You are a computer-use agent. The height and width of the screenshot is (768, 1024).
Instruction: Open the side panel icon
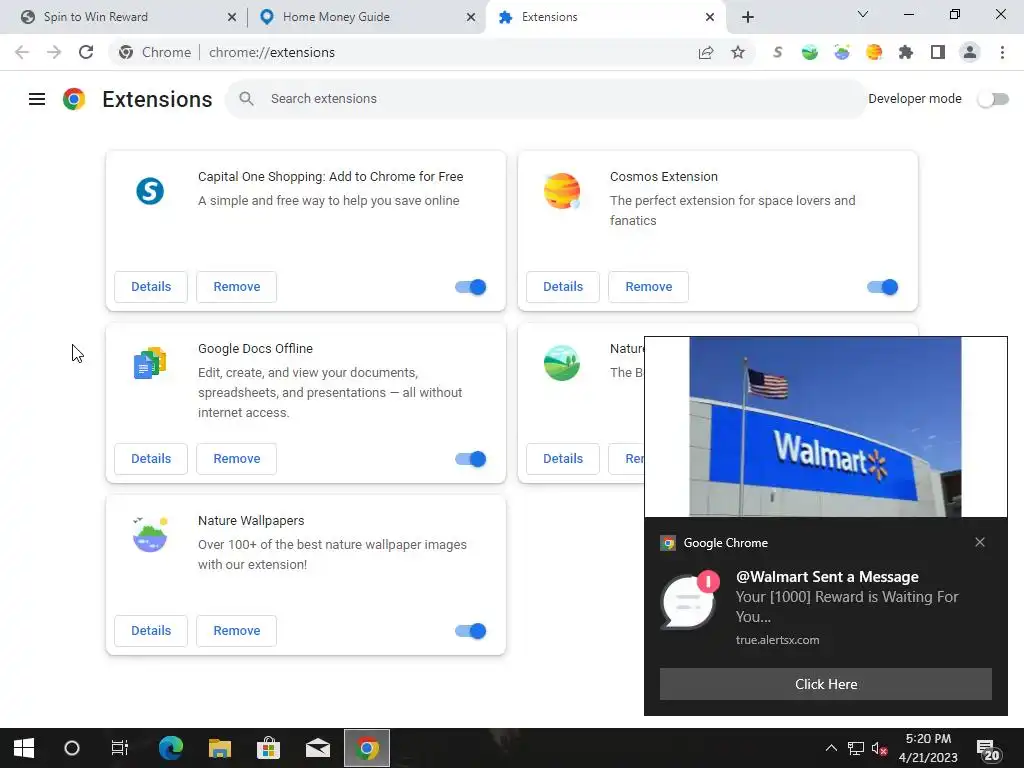(938, 52)
